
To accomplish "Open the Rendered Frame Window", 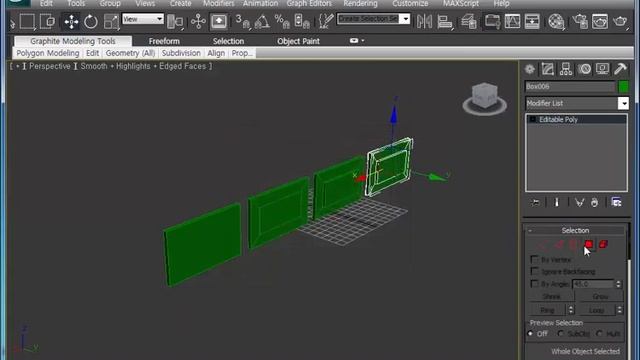I will (x=600, y=21).
